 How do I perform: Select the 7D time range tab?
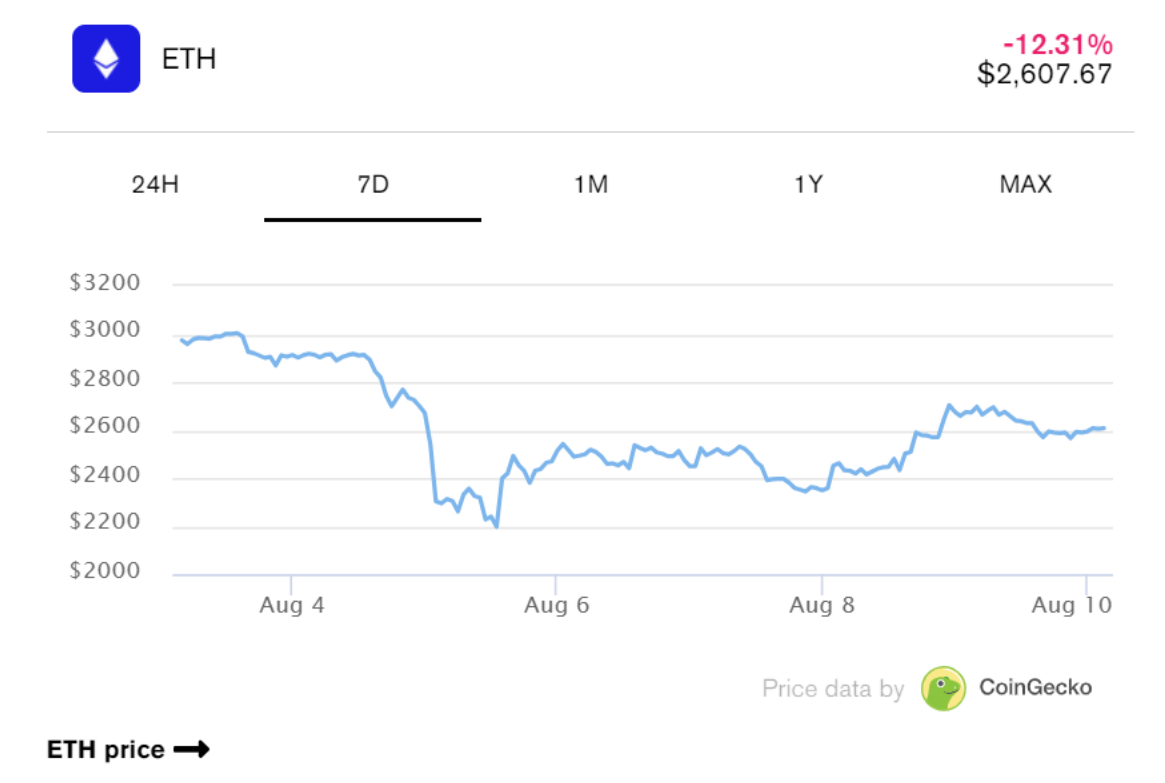pyautogui.click(x=372, y=185)
